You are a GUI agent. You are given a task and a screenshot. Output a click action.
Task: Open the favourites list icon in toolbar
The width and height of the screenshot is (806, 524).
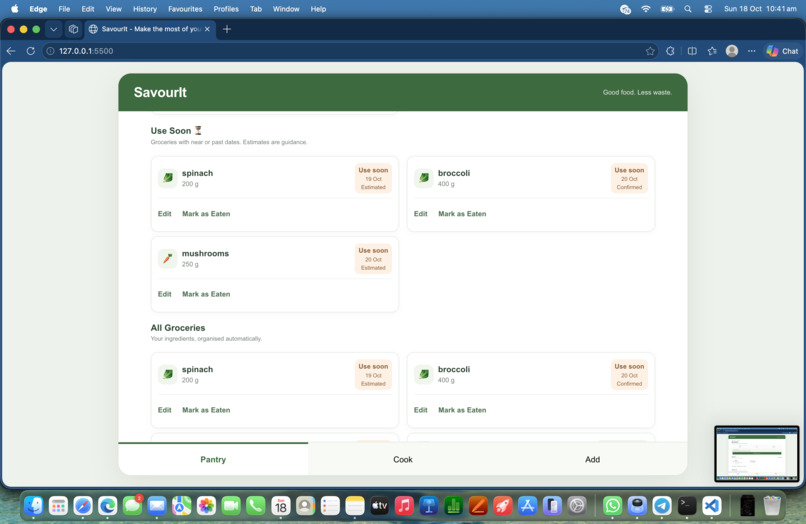pyautogui.click(x=712, y=51)
